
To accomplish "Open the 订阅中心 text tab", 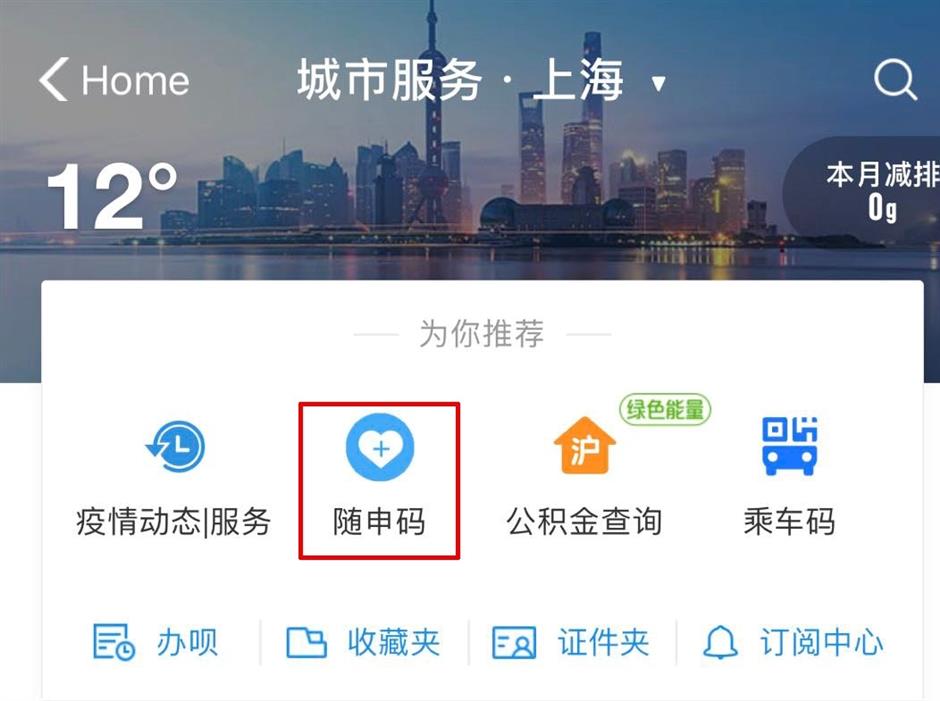I will [822, 642].
